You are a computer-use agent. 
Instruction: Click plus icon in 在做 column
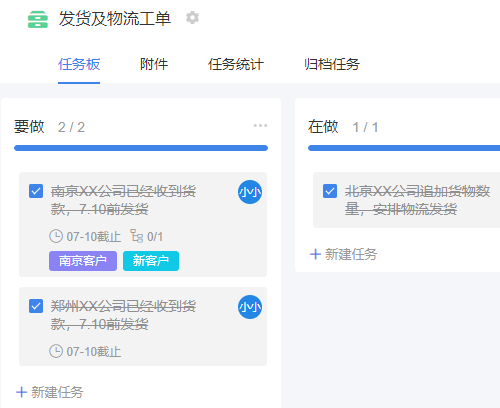pyautogui.click(x=315, y=254)
